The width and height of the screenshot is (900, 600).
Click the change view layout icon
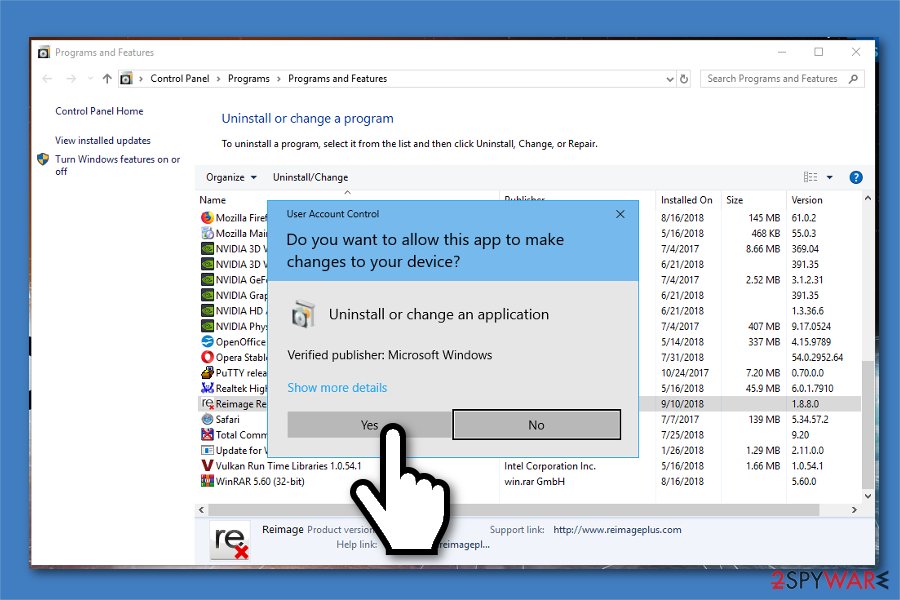click(x=810, y=177)
